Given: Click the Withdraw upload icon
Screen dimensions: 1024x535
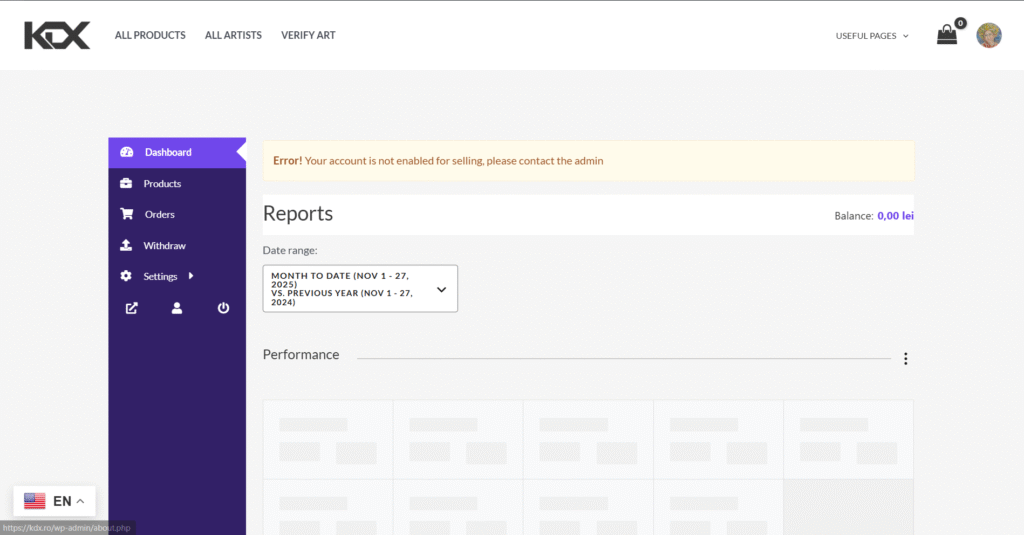Looking at the screenshot, I should pos(126,246).
